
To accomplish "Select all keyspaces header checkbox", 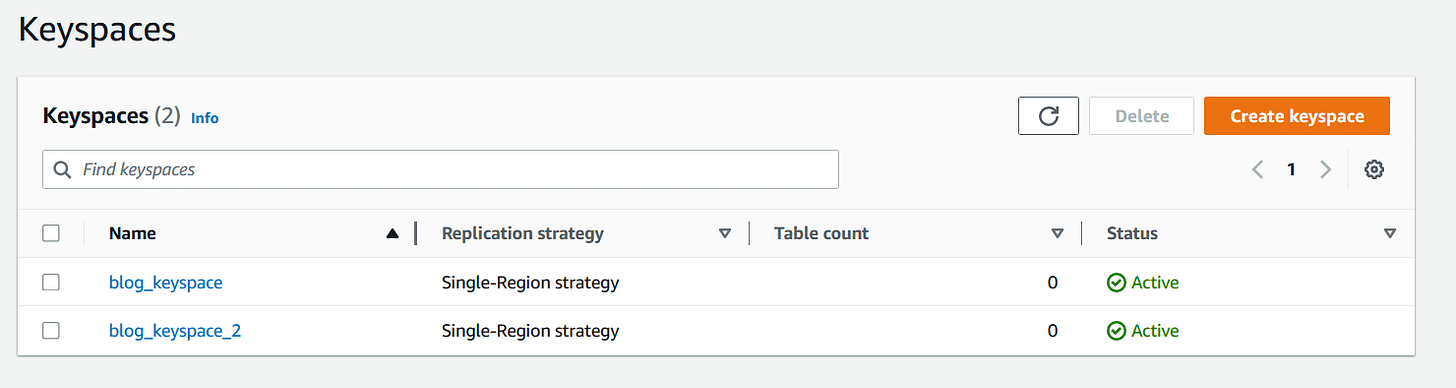I will (x=51, y=234).
